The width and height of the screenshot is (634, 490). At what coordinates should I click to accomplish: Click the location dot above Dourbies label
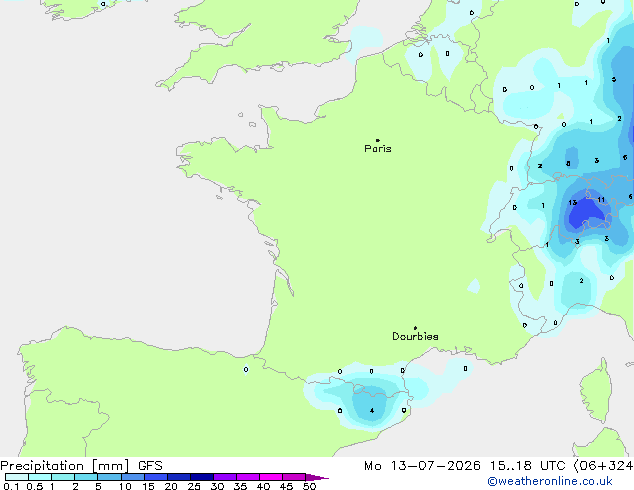click(x=415, y=328)
